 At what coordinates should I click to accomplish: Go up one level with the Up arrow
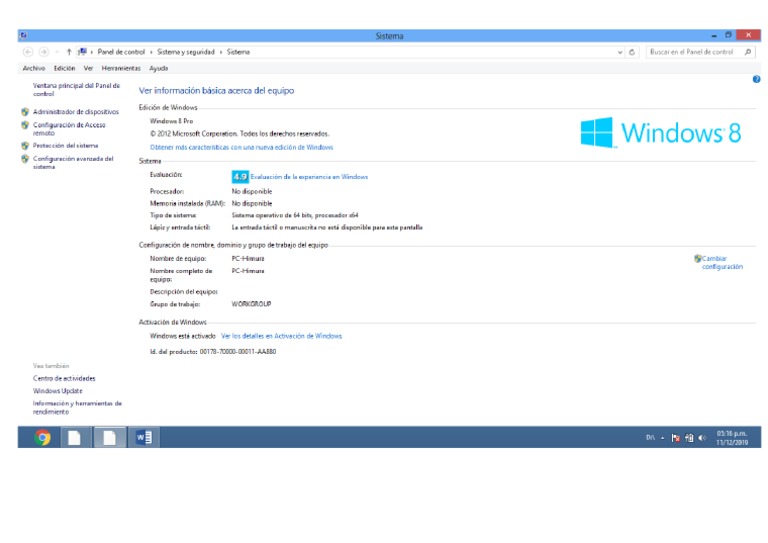tap(69, 52)
